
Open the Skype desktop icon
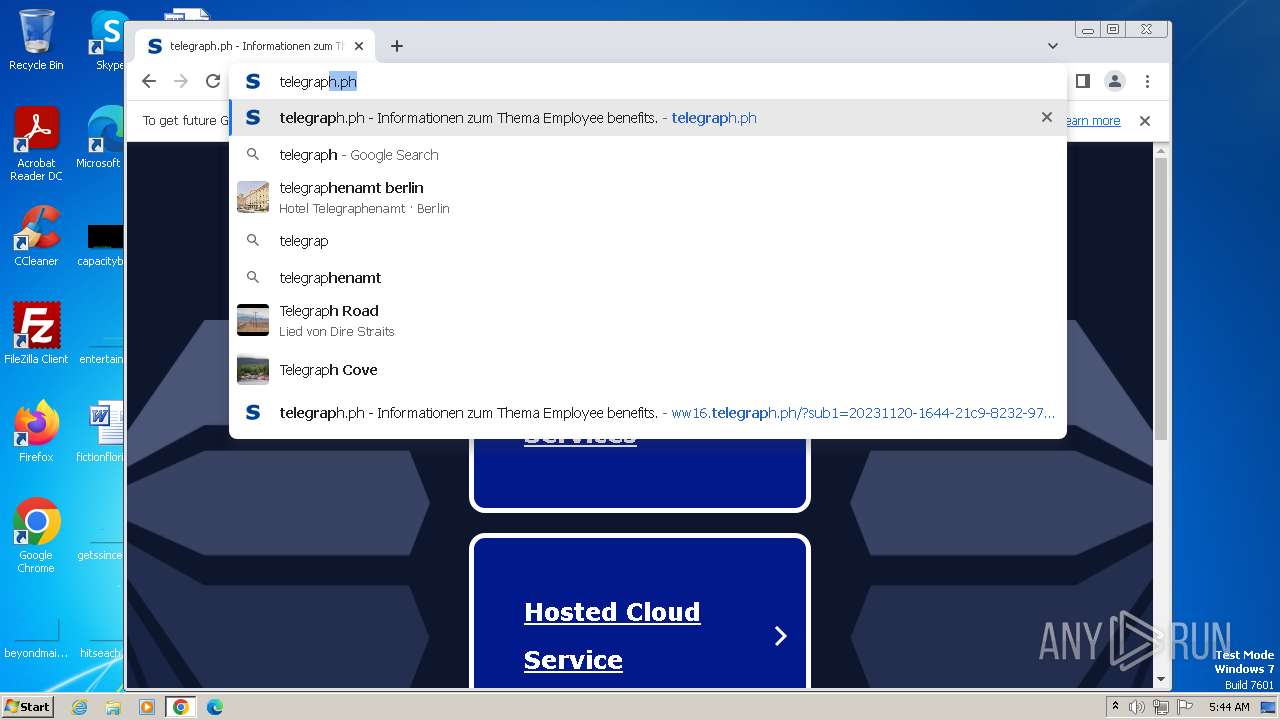click(x=107, y=40)
